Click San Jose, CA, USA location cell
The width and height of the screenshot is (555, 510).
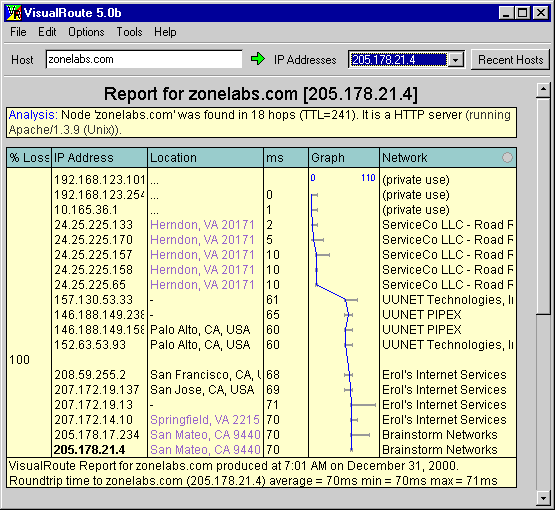click(202, 390)
